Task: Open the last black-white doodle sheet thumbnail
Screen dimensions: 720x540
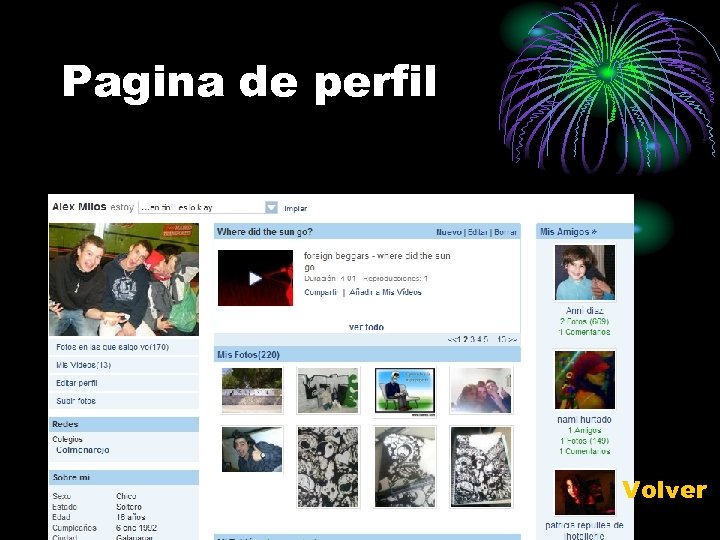Action: pos(481,467)
